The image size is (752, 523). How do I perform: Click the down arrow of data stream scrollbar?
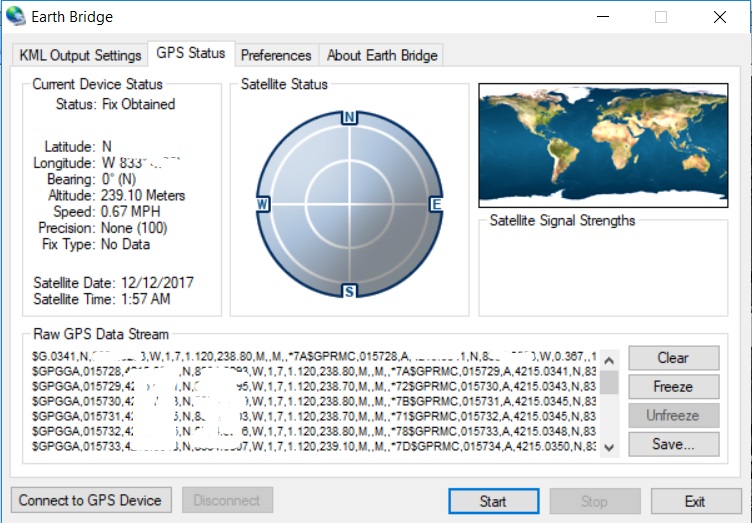pos(609,448)
